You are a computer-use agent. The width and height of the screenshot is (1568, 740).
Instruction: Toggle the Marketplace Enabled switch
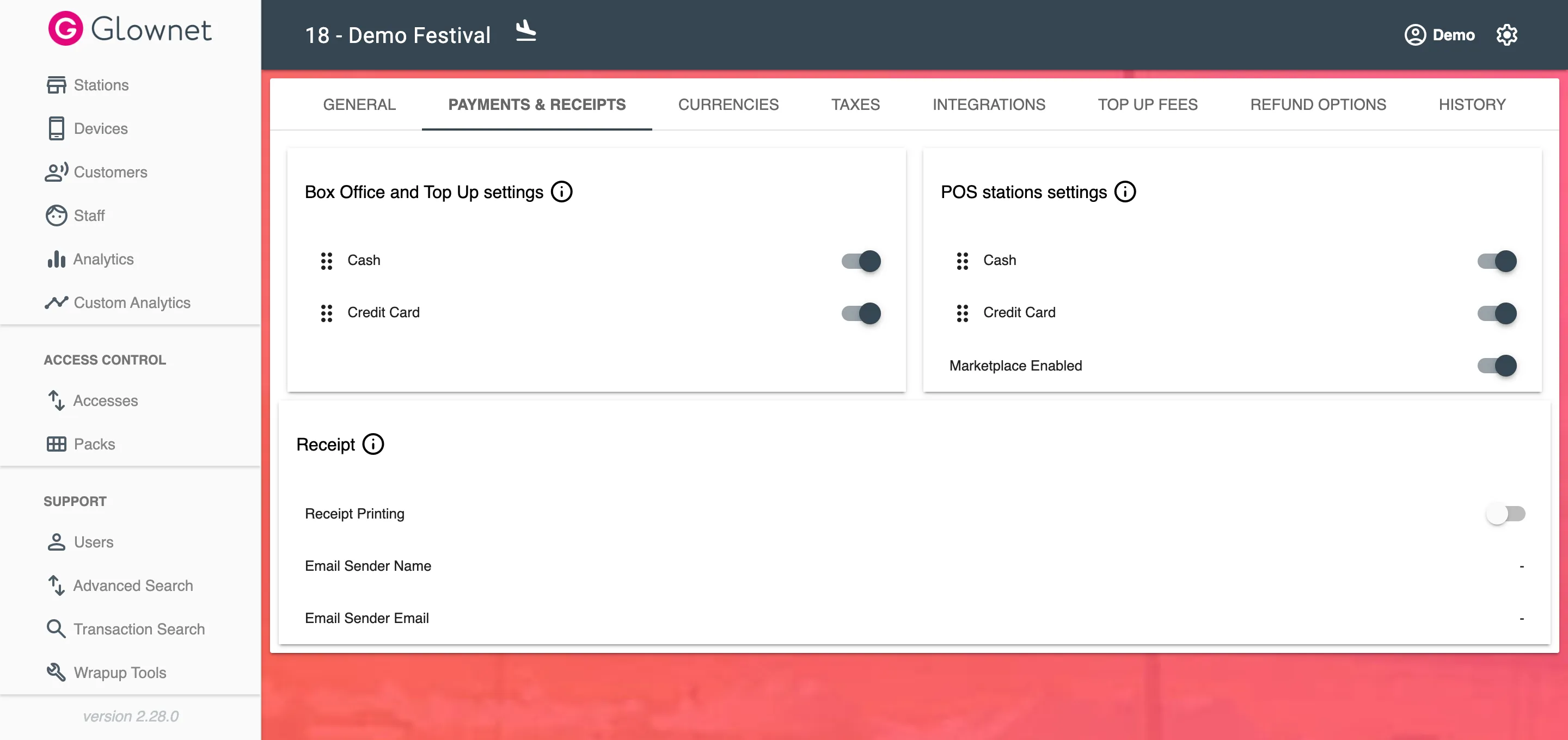[x=1496, y=366]
